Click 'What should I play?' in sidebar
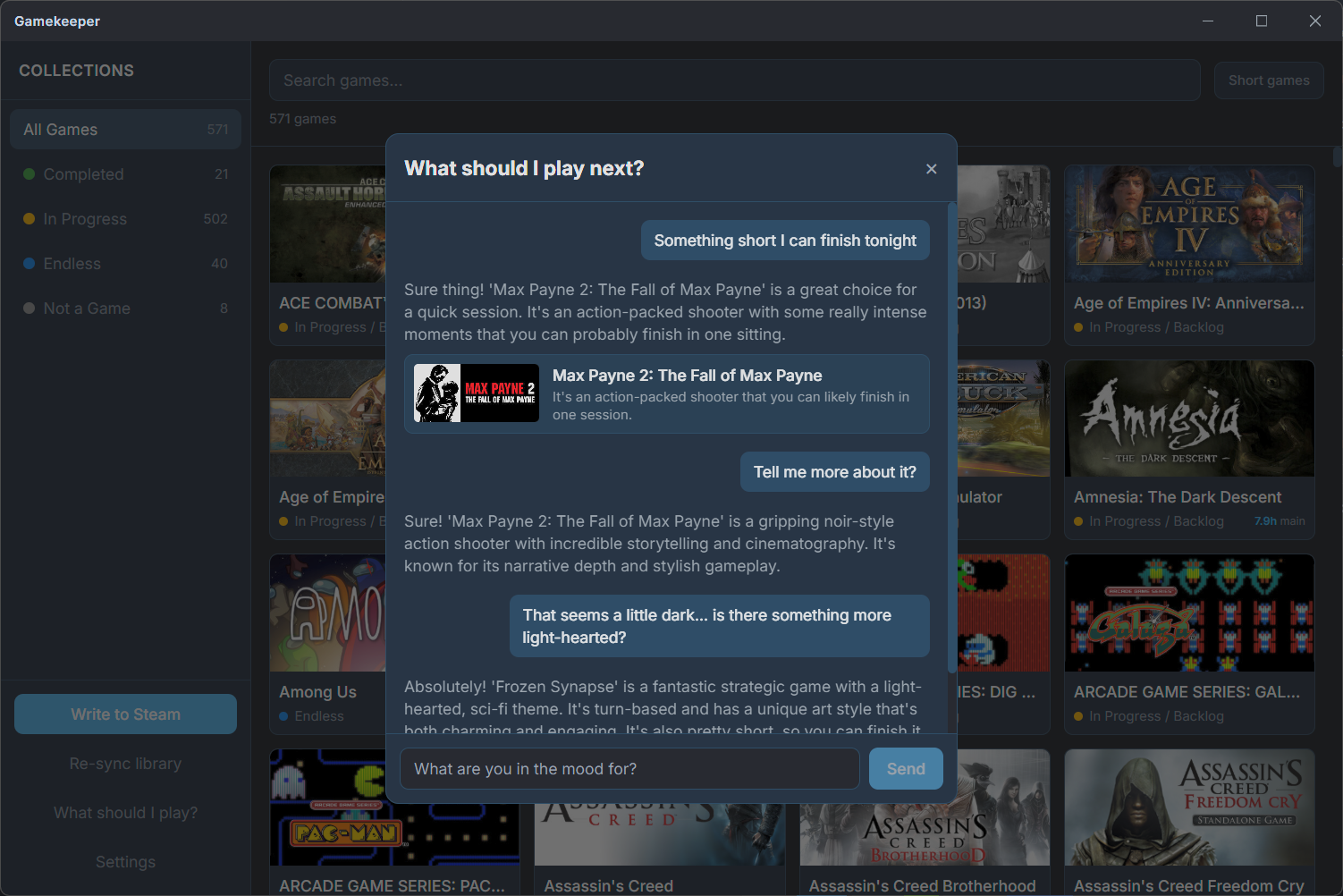This screenshot has width=1343, height=896. 125,813
